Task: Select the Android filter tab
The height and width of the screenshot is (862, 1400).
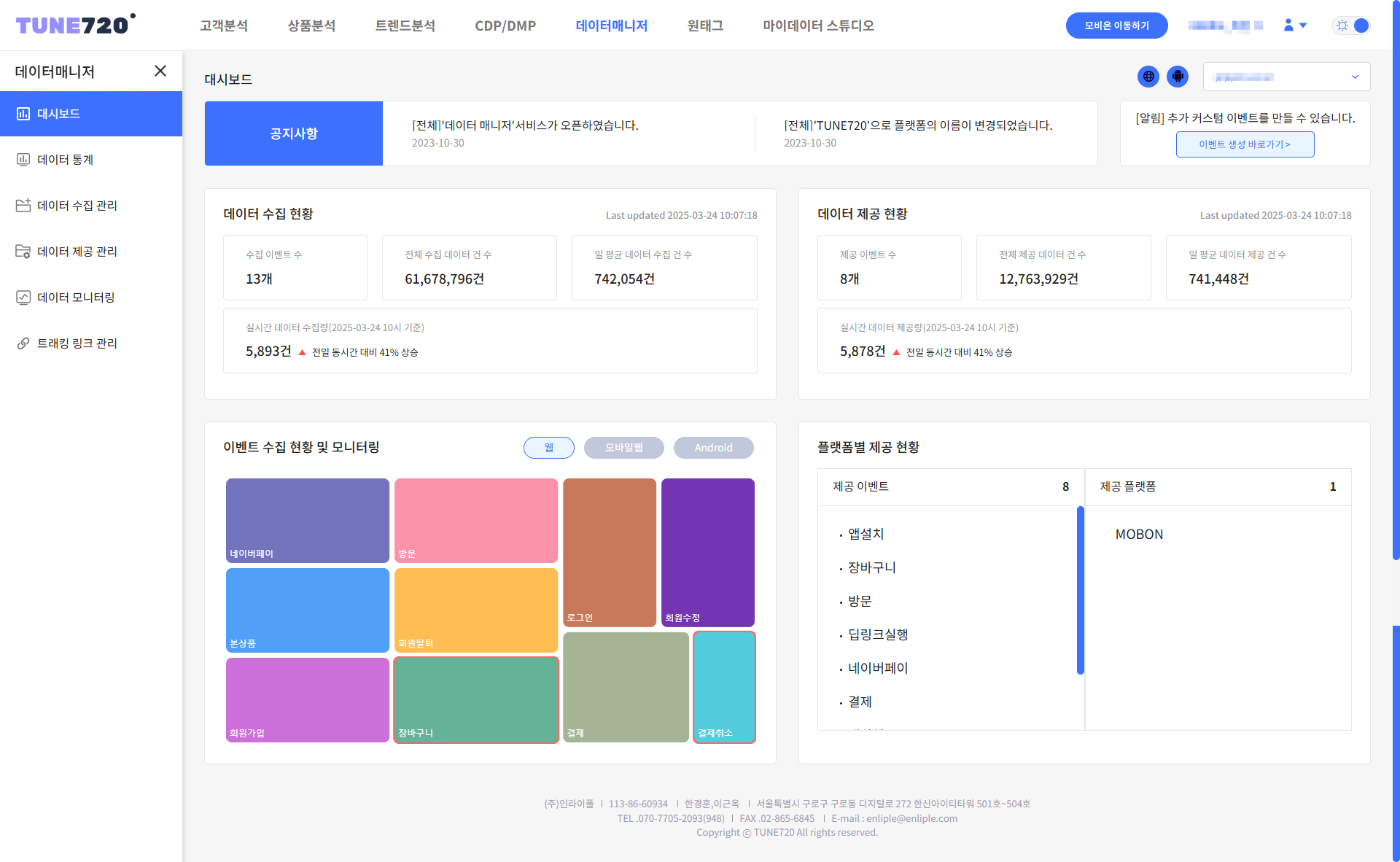Action: point(714,448)
